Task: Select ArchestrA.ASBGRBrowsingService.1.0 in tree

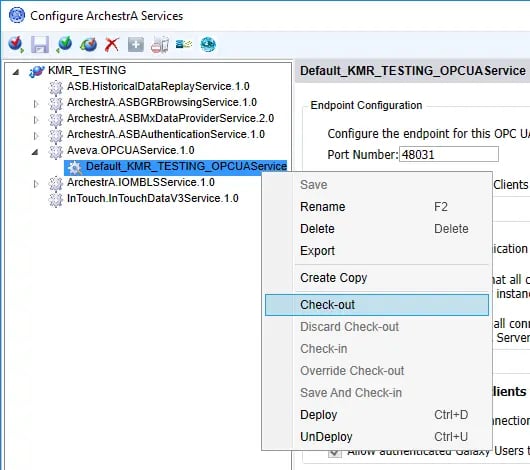Action: [162, 102]
